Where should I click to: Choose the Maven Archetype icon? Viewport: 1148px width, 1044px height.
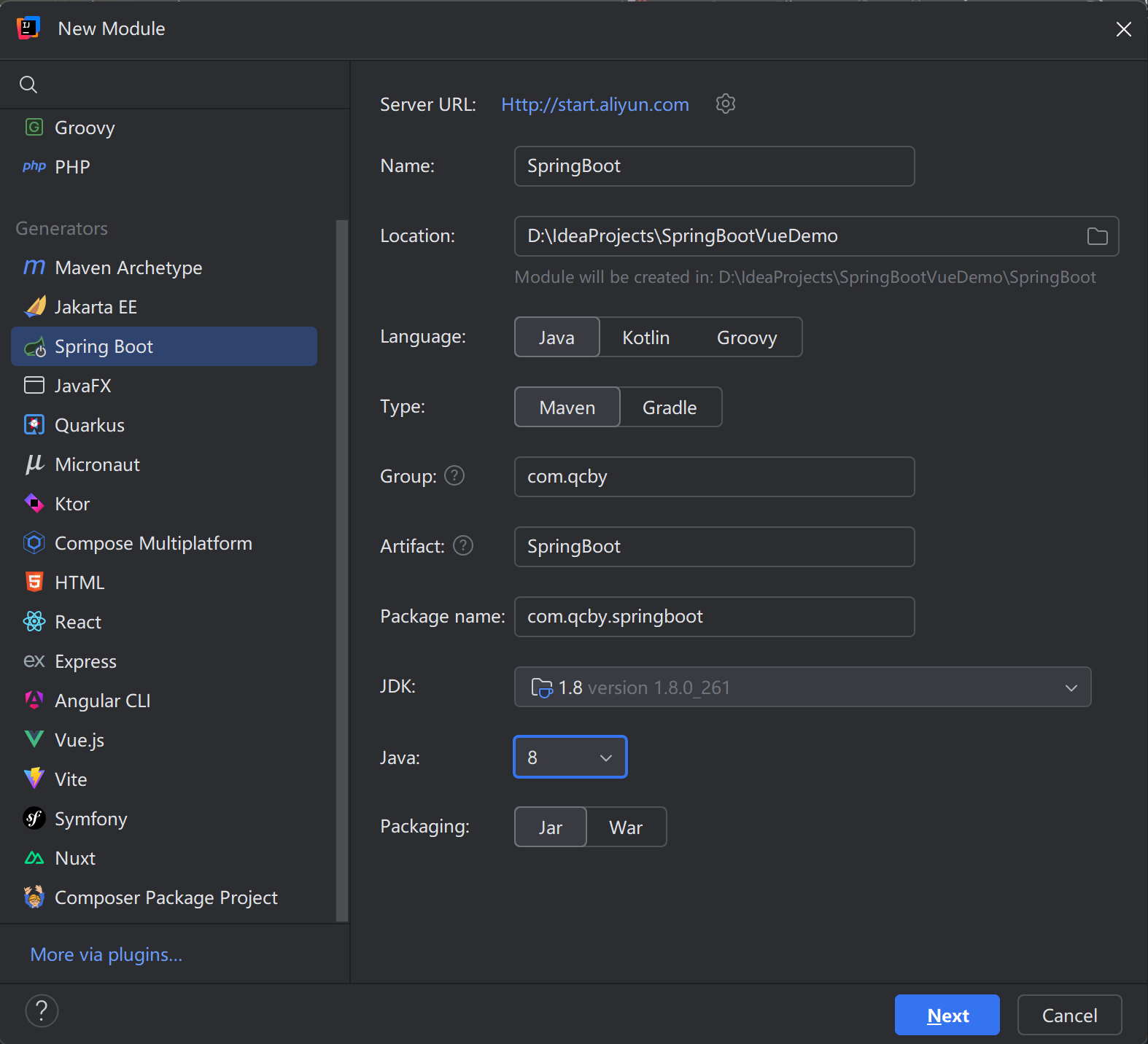tap(34, 268)
